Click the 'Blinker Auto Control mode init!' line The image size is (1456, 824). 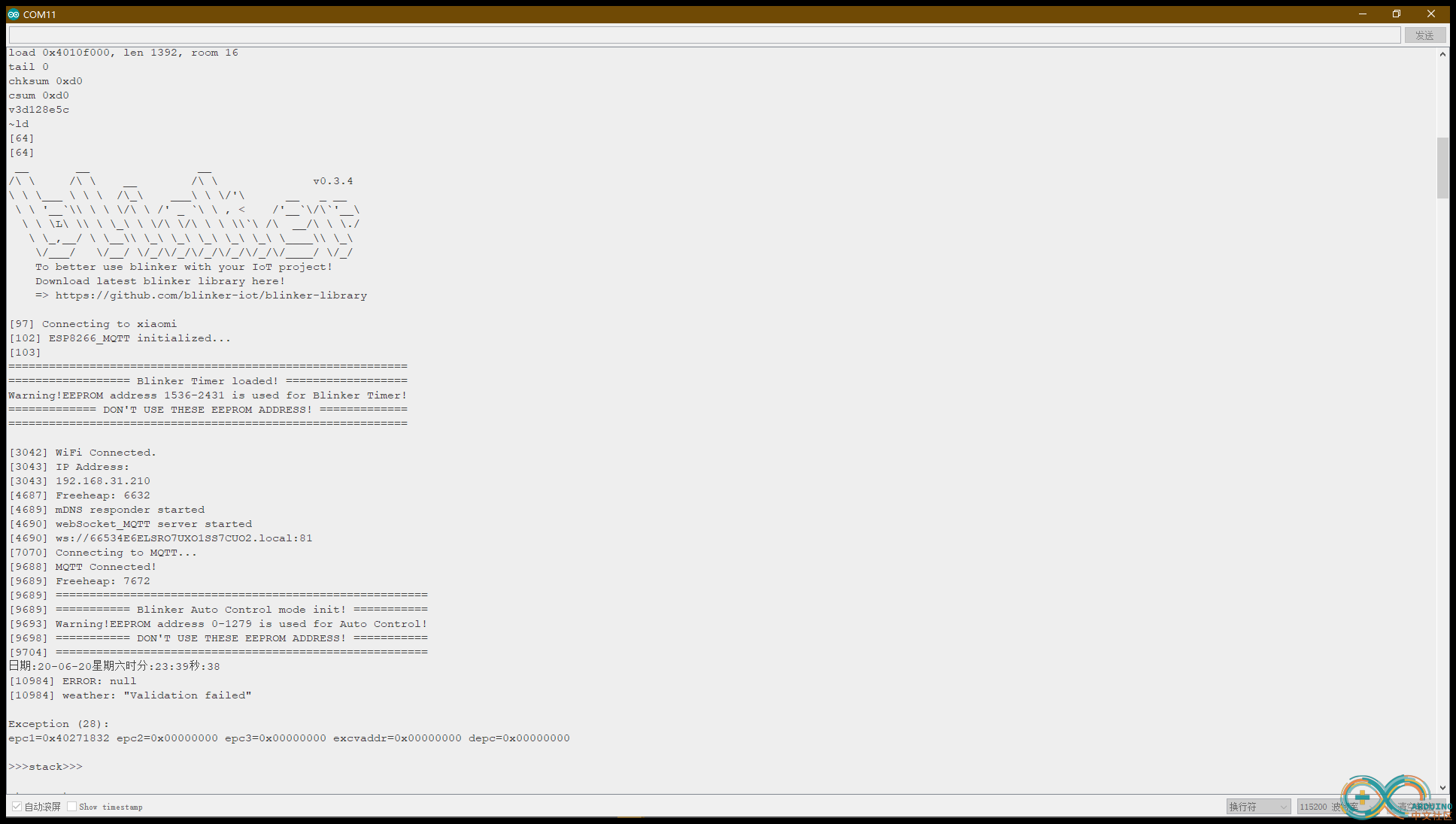coord(218,610)
